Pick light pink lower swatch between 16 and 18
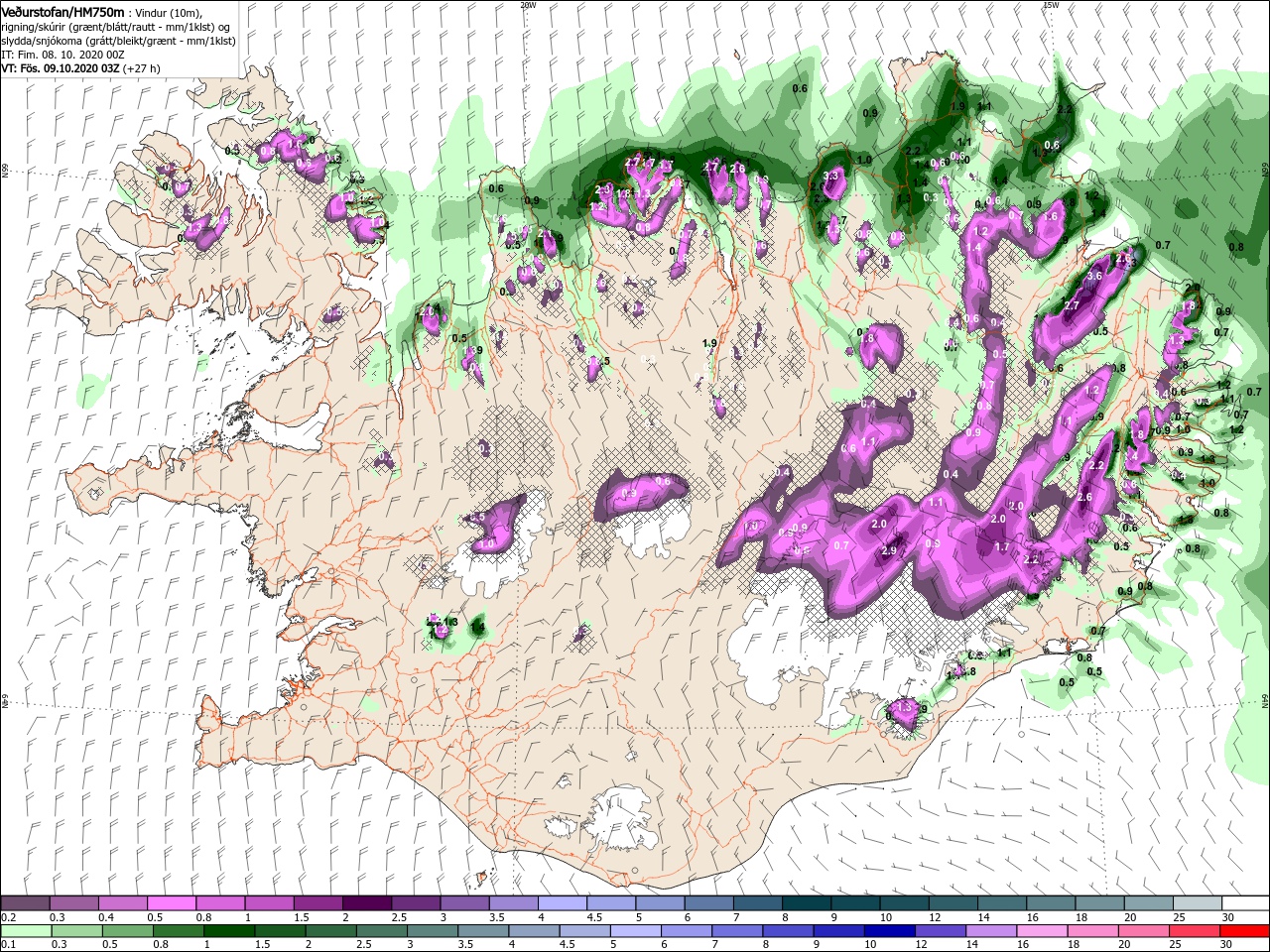 click(1042, 931)
